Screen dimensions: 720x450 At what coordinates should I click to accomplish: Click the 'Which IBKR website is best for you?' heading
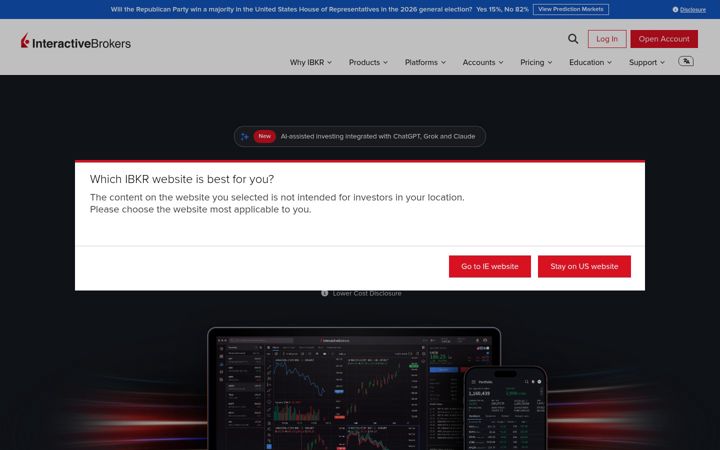[182, 179]
